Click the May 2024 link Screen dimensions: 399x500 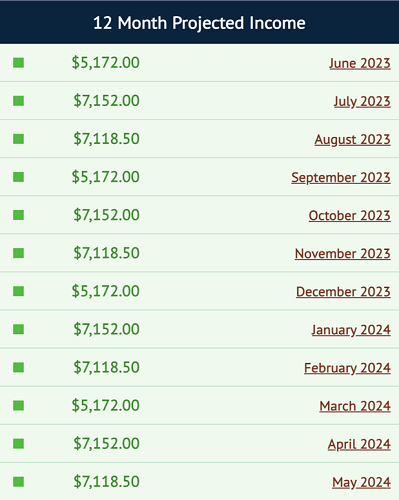click(x=361, y=482)
